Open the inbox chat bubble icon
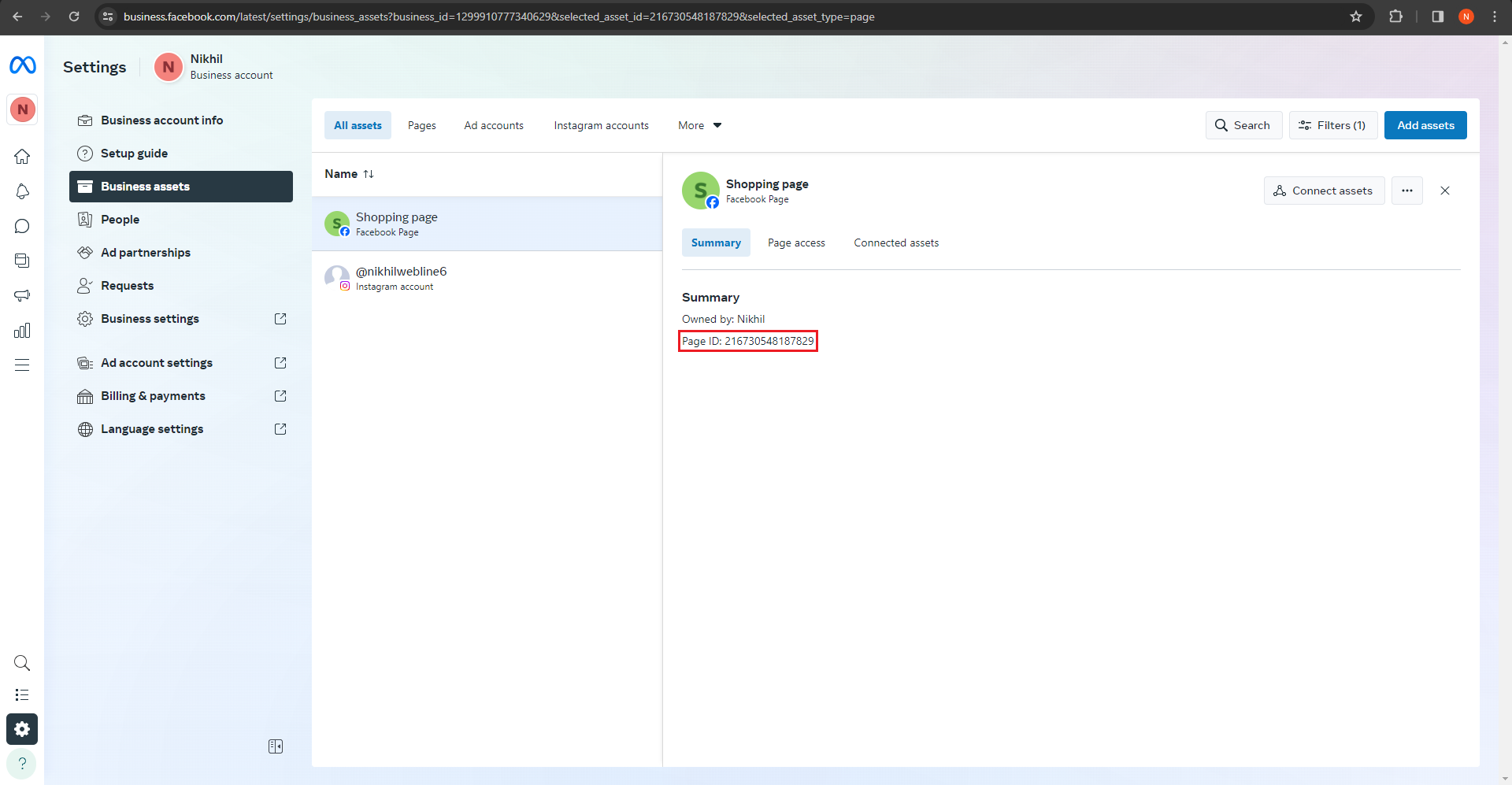 pos(22,226)
